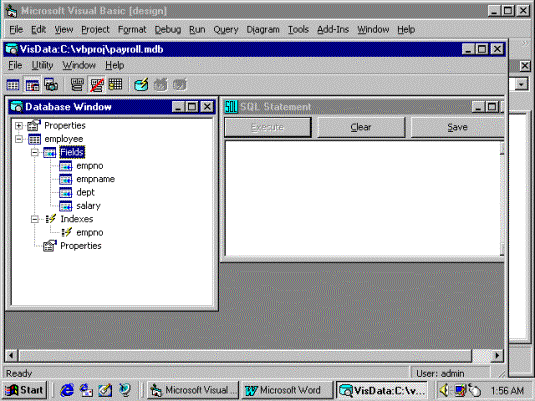Click the Commit transaction toolbar icon
Image resolution: width=535 pixels, height=401 pixels.
179,85
